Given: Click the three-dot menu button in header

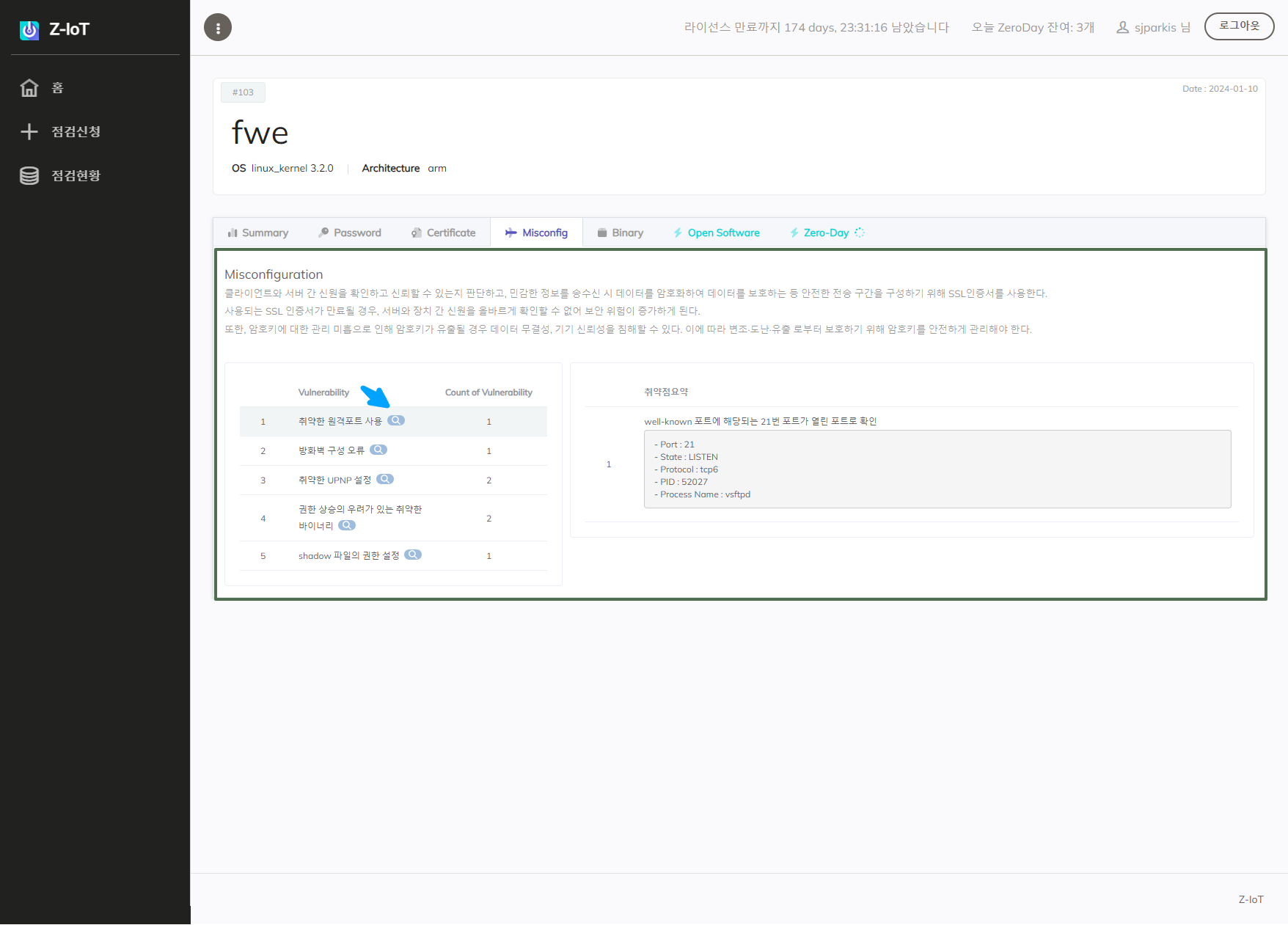Looking at the screenshot, I should 218,28.
